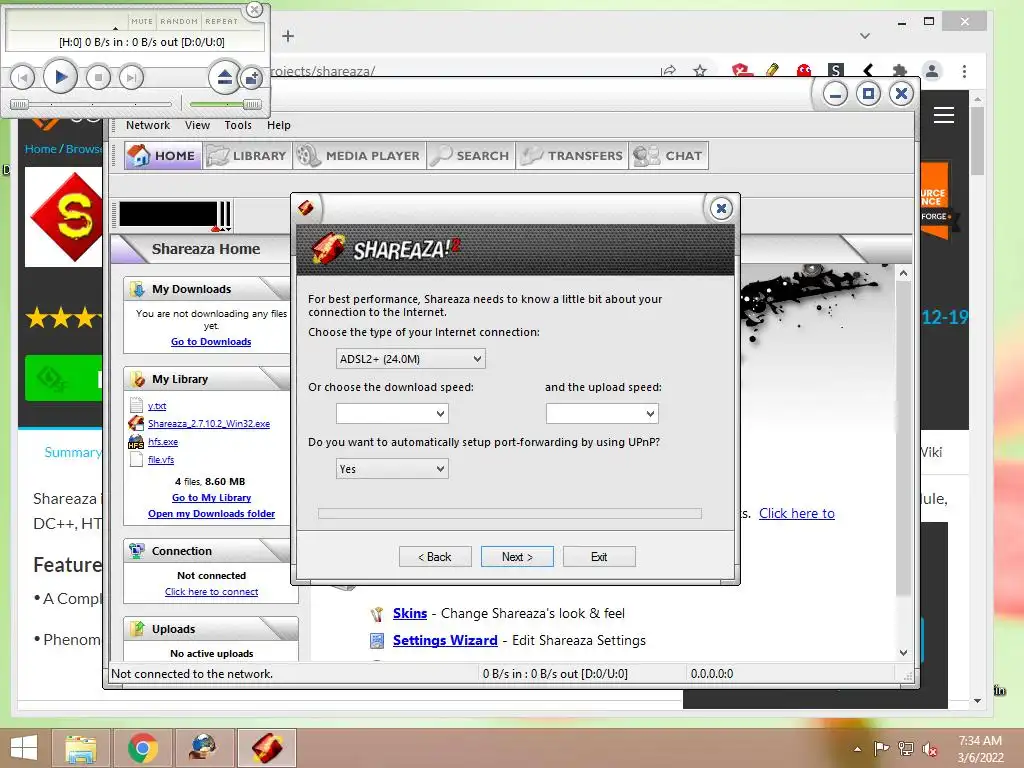Click the scroll down arrow in Shareaza home view
The width and height of the screenshot is (1024, 768).
(x=903, y=652)
